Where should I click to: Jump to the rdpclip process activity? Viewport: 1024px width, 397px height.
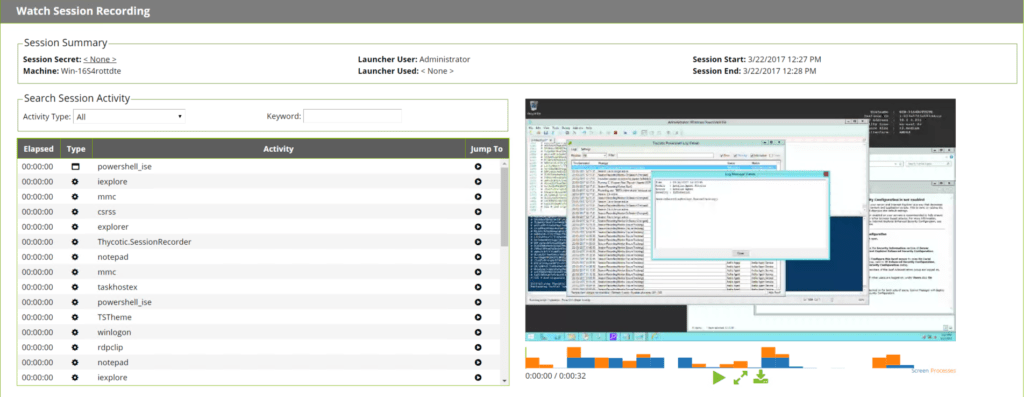pos(478,347)
